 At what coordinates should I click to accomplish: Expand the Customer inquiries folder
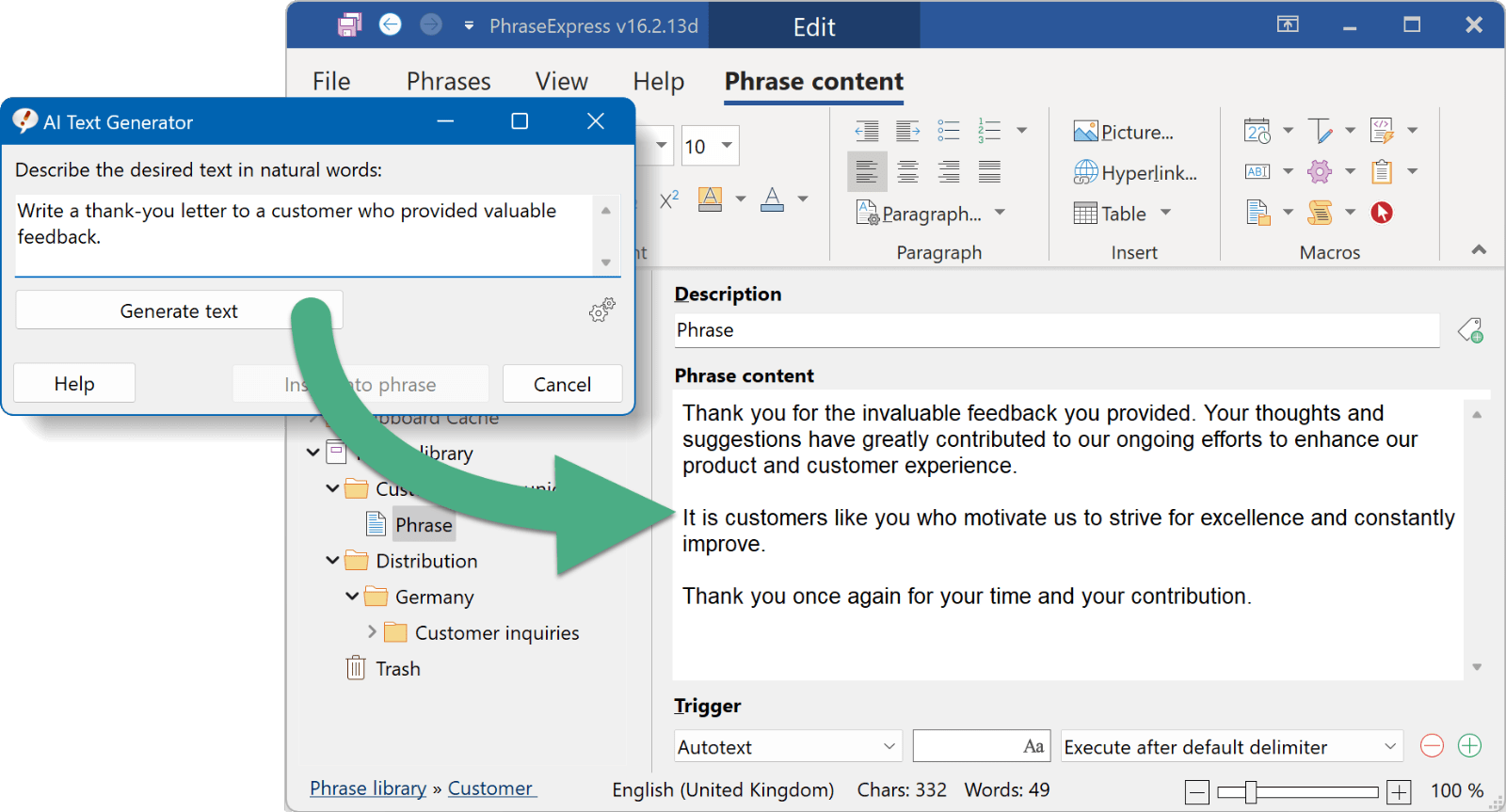tap(372, 631)
